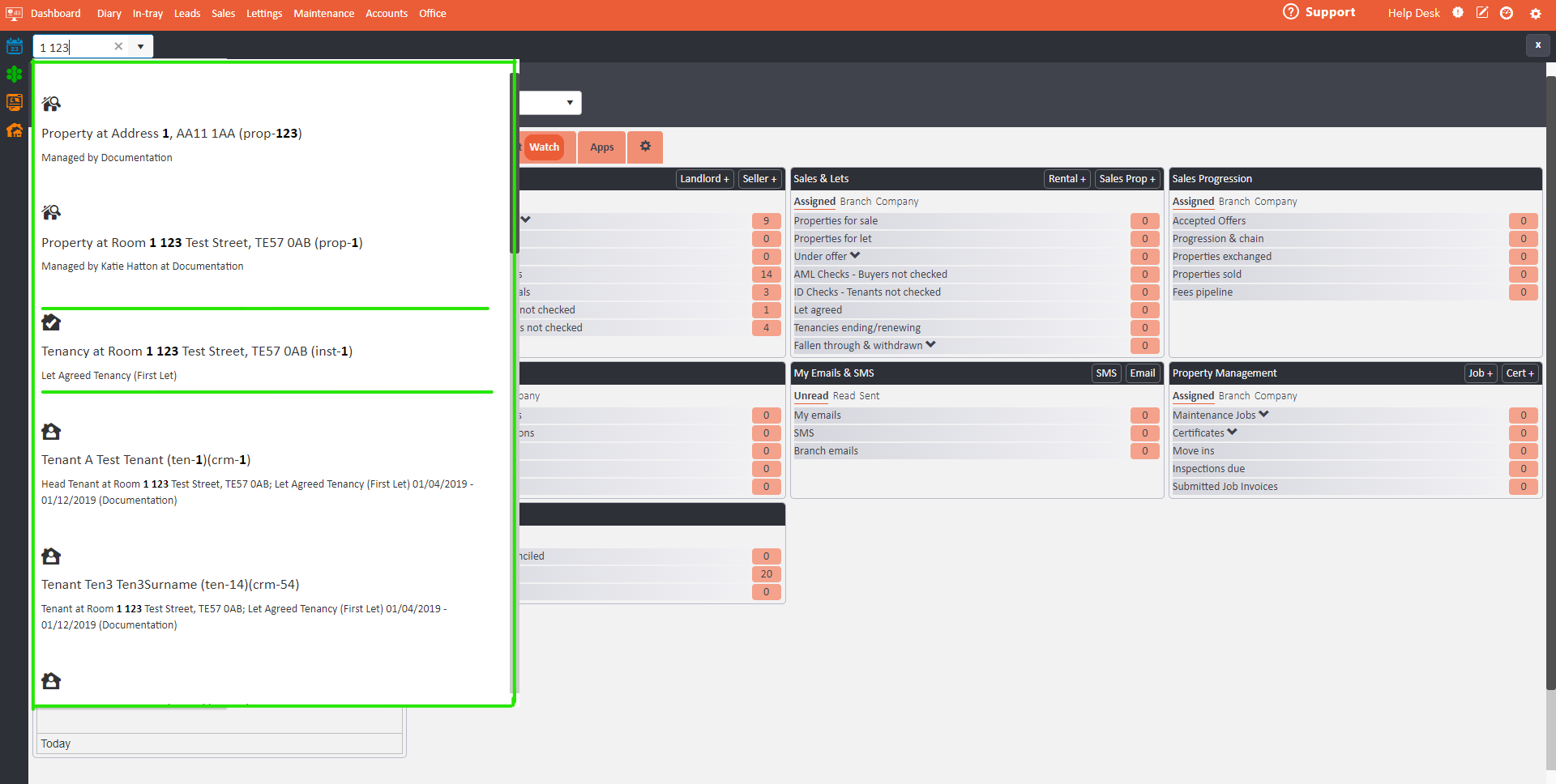The height and width of the screenshot is (784, 1556).
Task: Click the alert badge icon in header
Action: click(x=1458, y=13)
